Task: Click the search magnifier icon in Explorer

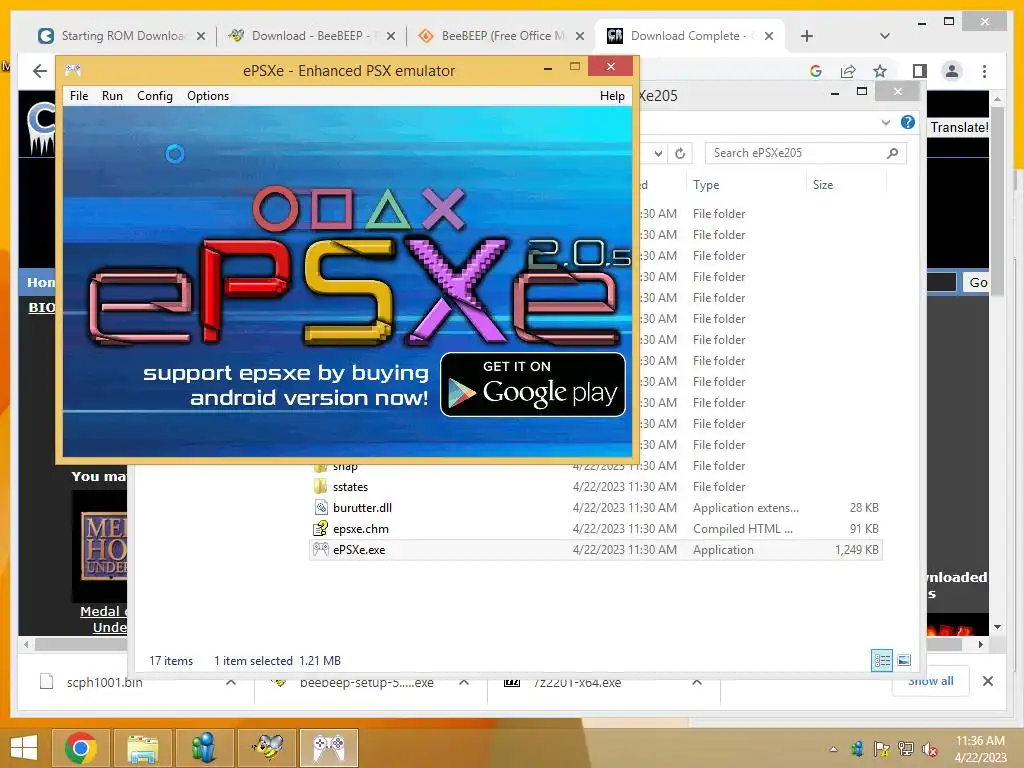Action: tap(892, 153)
